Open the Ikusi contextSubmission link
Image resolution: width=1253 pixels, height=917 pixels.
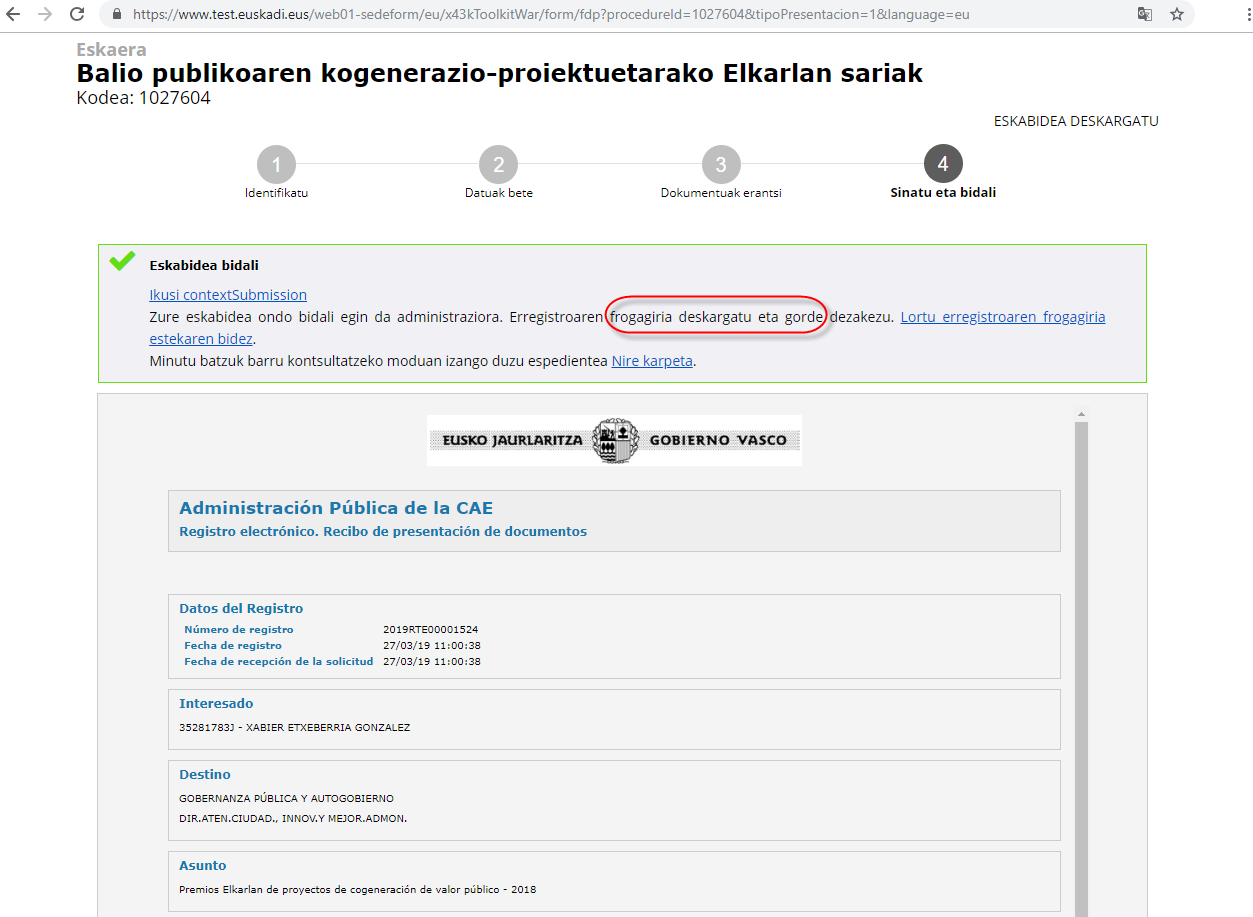click(227, 295)
